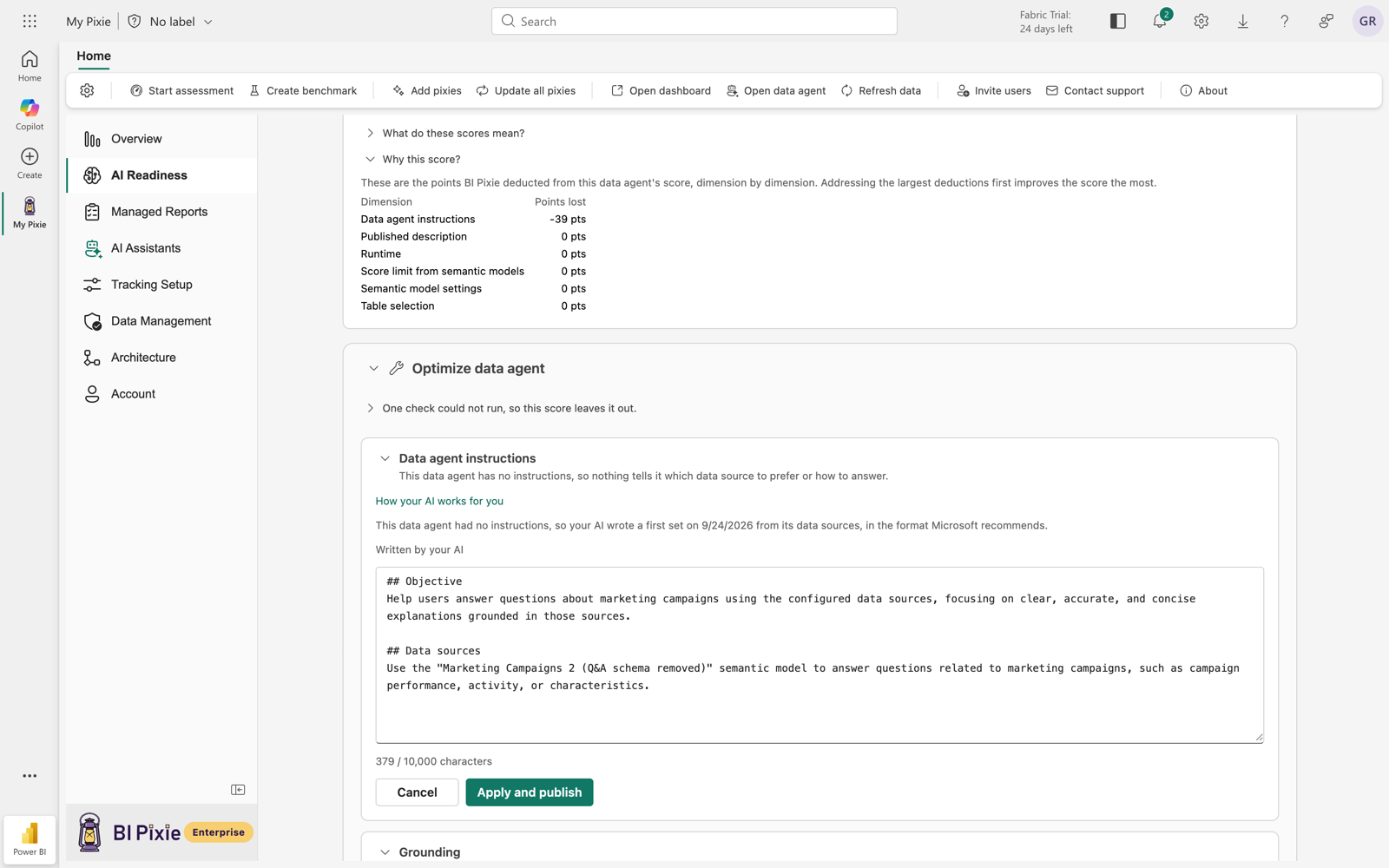Open 'How your AI works for you' link
Viewport: 1389px width, 868px height.
click(x=439, y=501)
